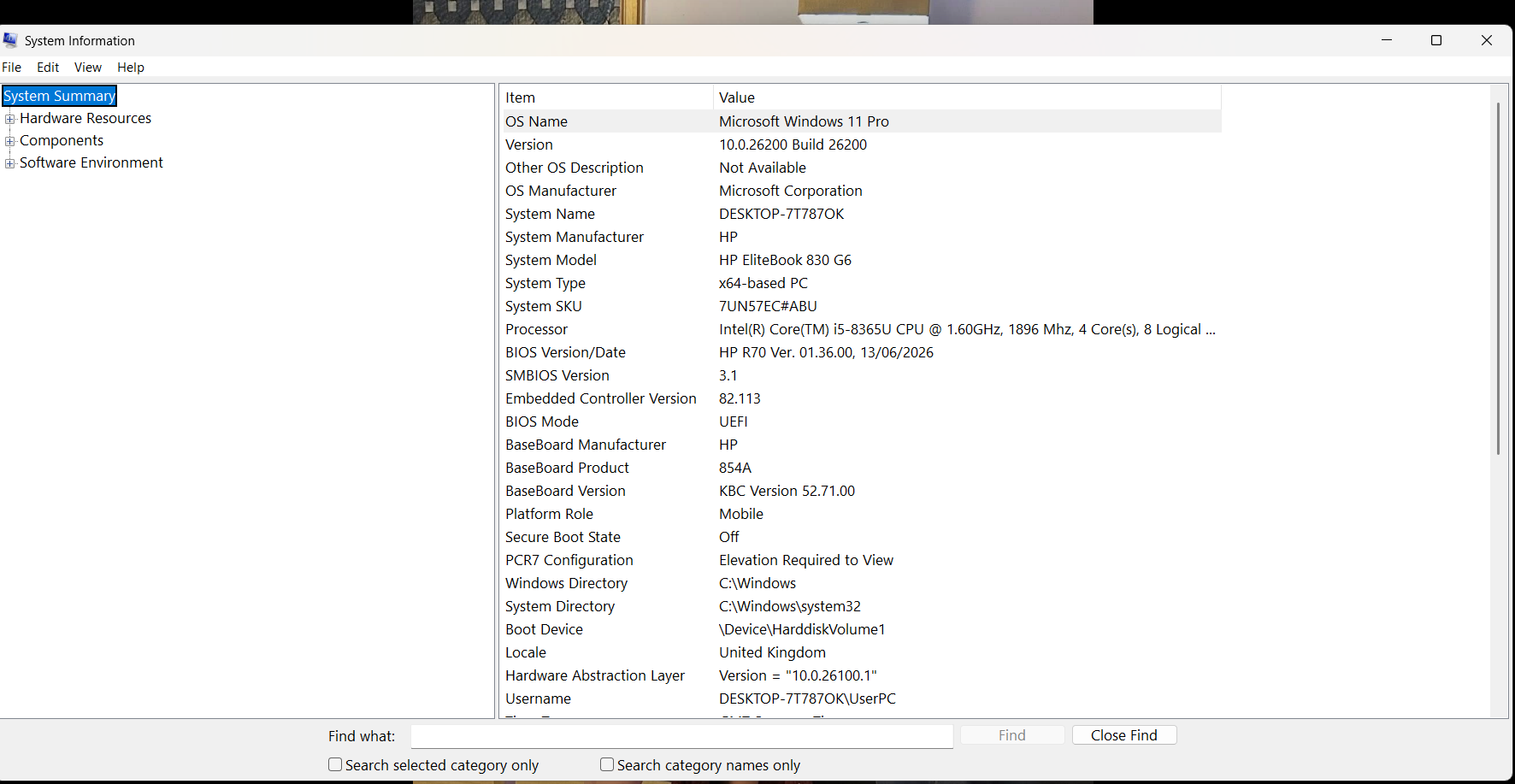This screenshot has height=784, width=1515.
Task: Click the vertical scrollbar thumb in details pane
Action: [x=1498, y=279]
